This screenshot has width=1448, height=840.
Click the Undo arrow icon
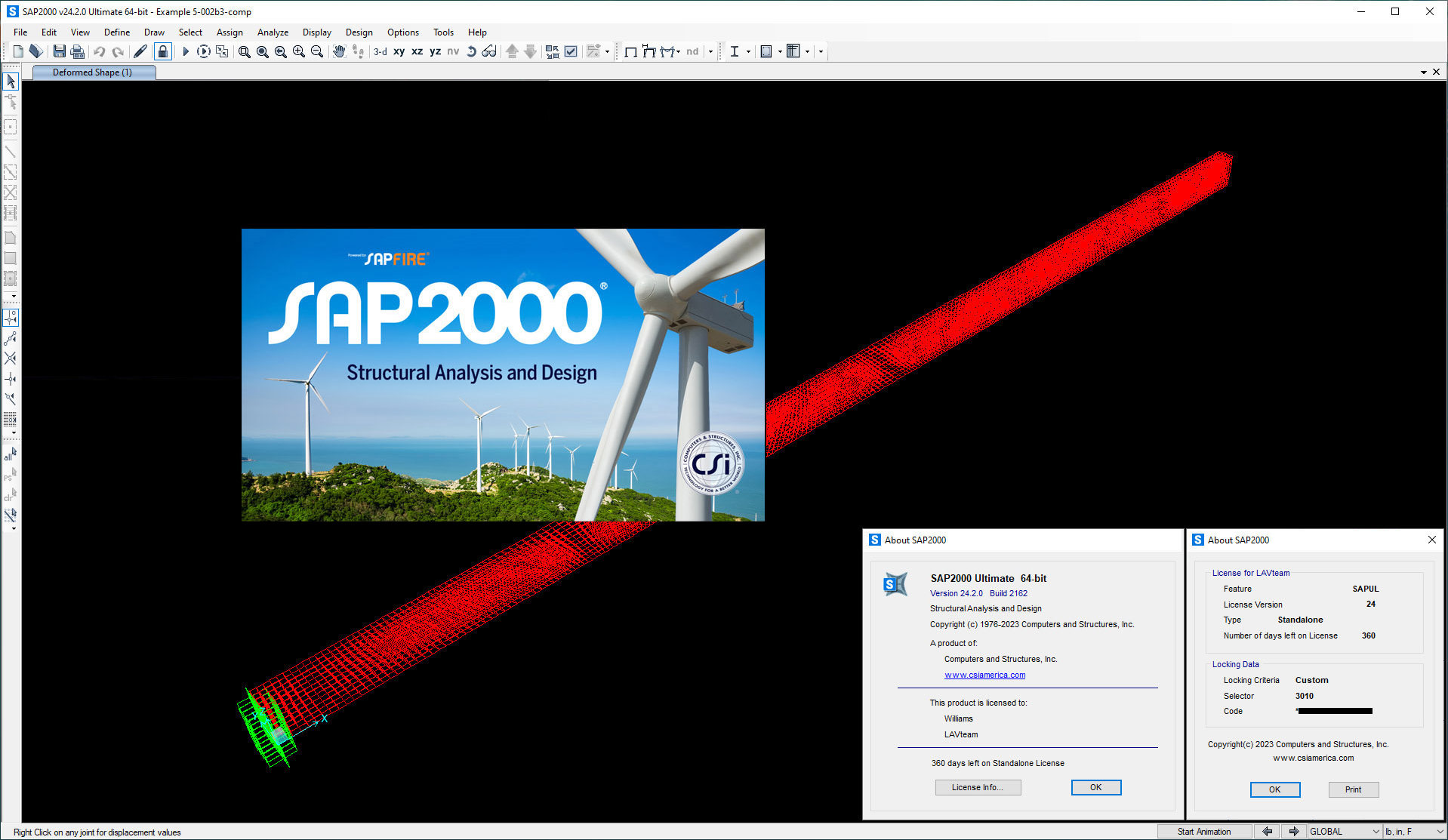(x=99, y=51)
